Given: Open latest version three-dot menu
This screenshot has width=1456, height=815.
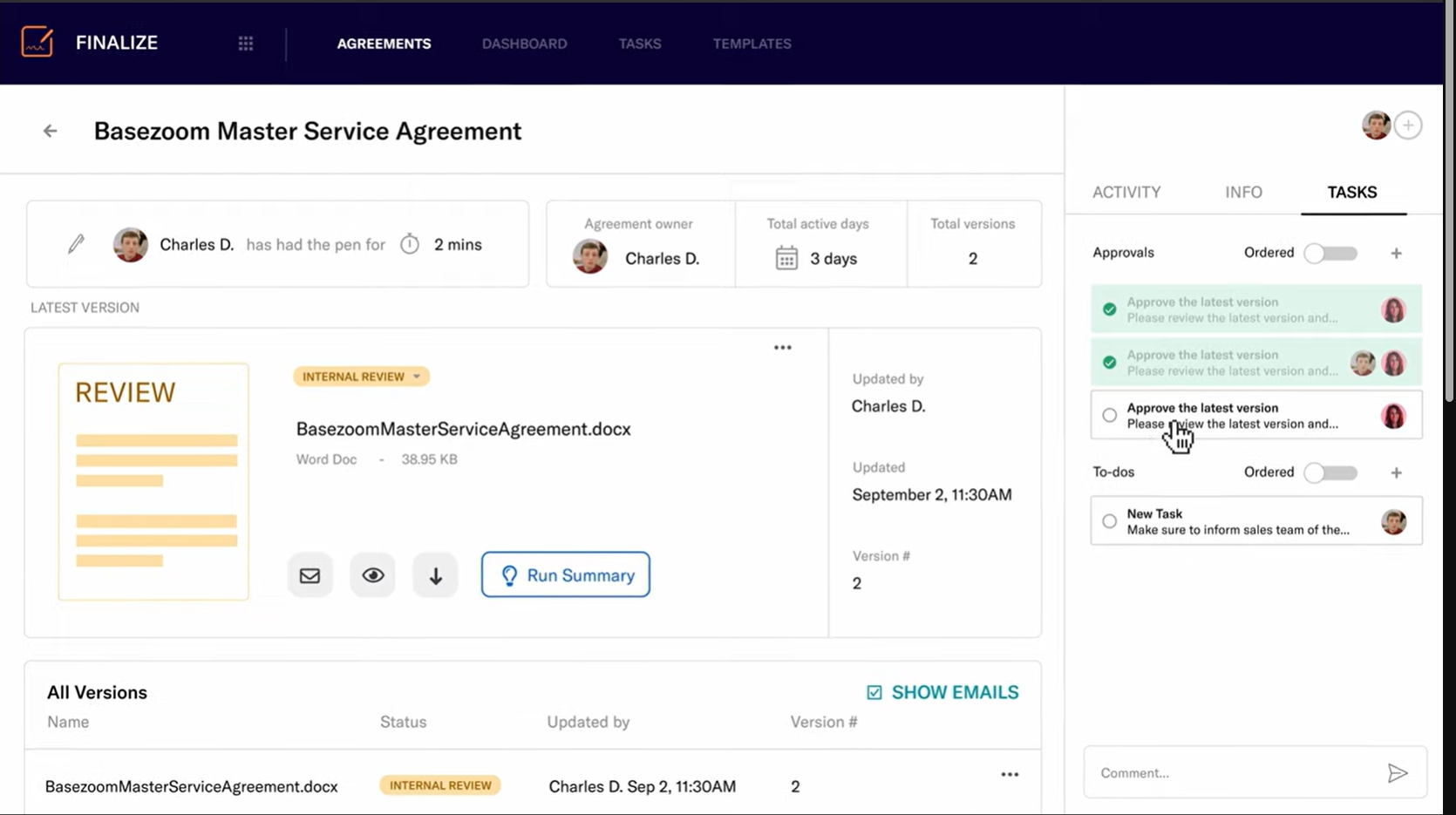Looking at the screenshot, I should point(783,347).
